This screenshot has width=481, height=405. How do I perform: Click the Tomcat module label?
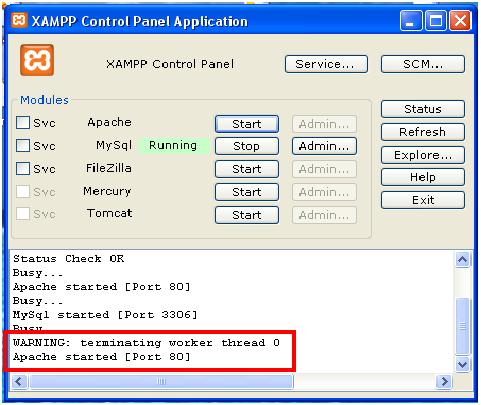click(109, 213)
